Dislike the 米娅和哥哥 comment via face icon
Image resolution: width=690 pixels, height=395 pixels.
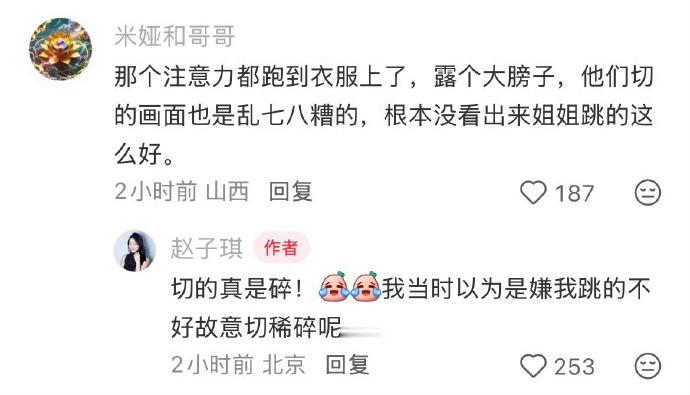648,192
